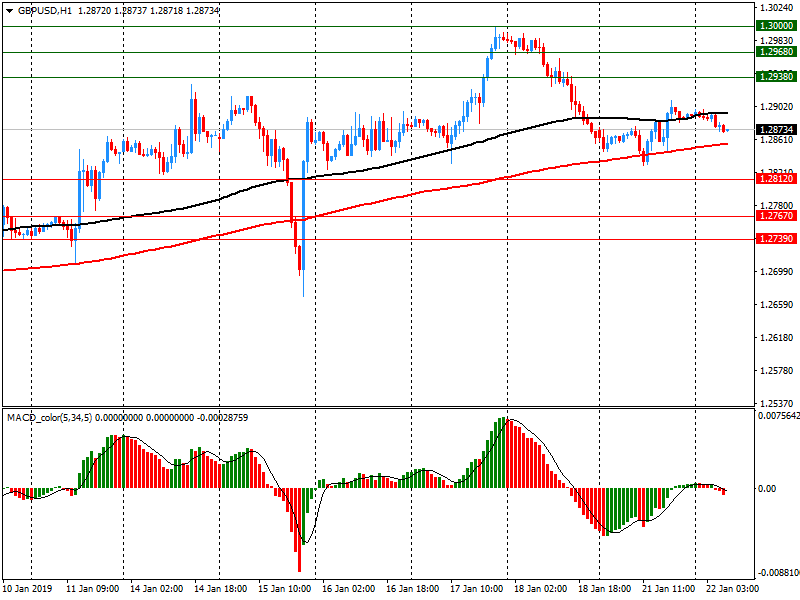
Task: Select the 1.29380 green level label
Action: tap(776, 77)
